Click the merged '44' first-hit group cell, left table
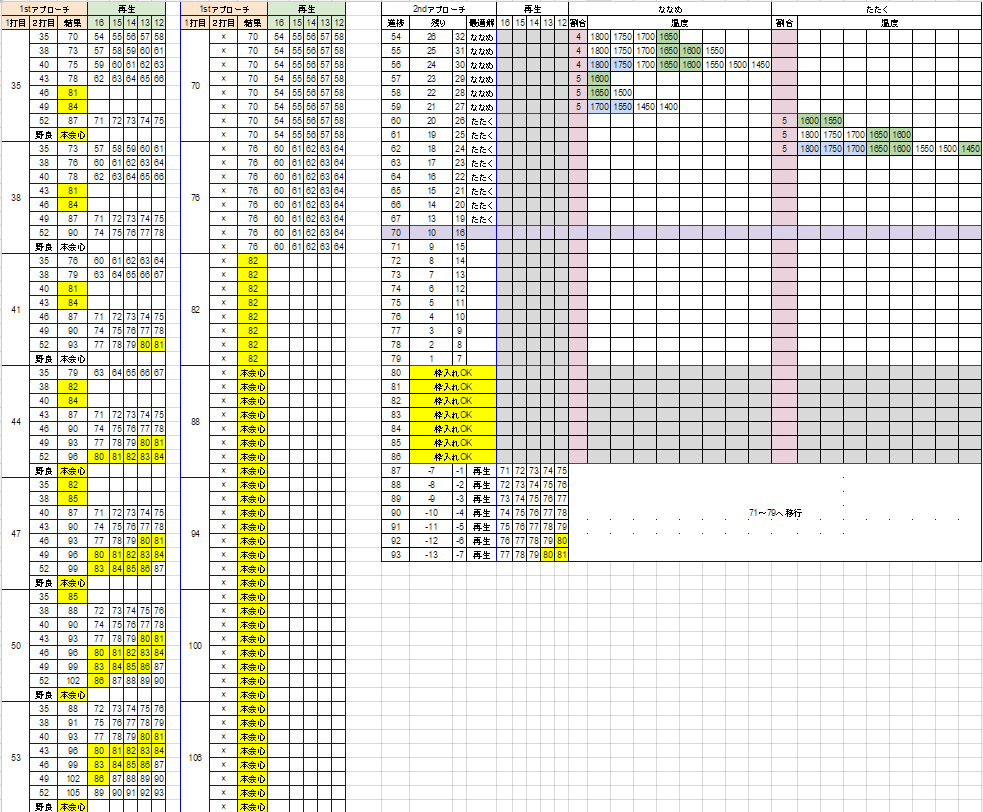Screen dimensions: 983x812 click(x=16, y=421)
